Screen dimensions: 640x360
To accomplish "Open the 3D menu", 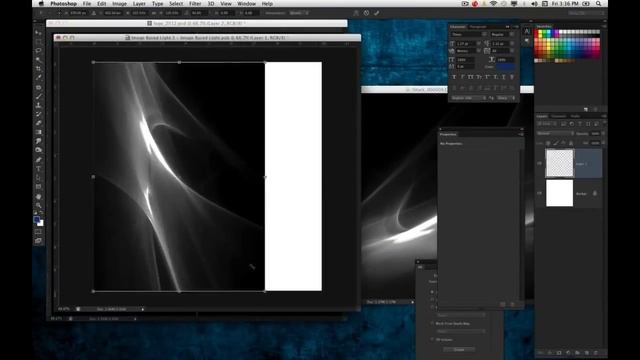I will [x=211, y=4].
